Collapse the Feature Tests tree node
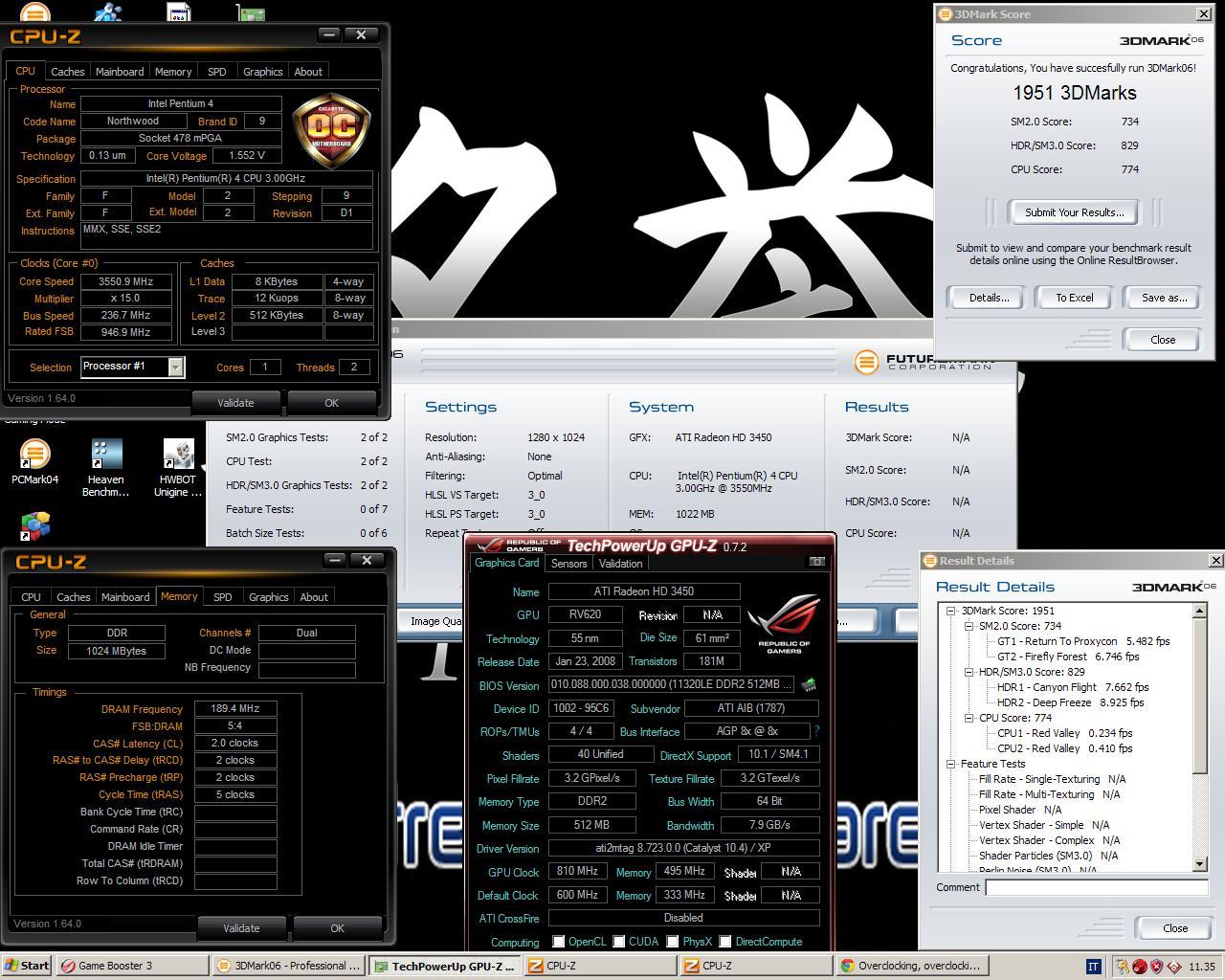 tap(951, 764)
